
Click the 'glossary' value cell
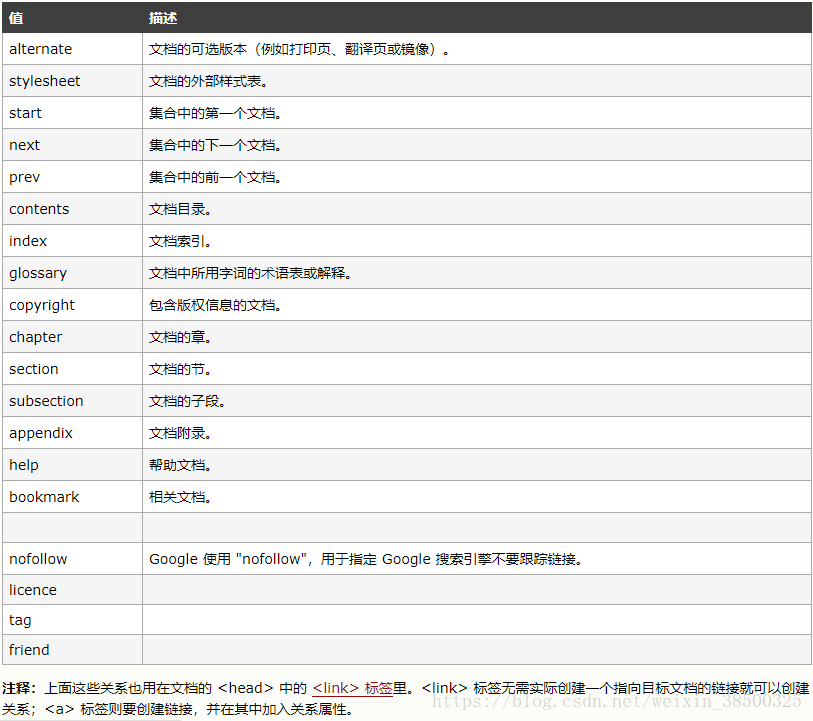tap(73, 273)
